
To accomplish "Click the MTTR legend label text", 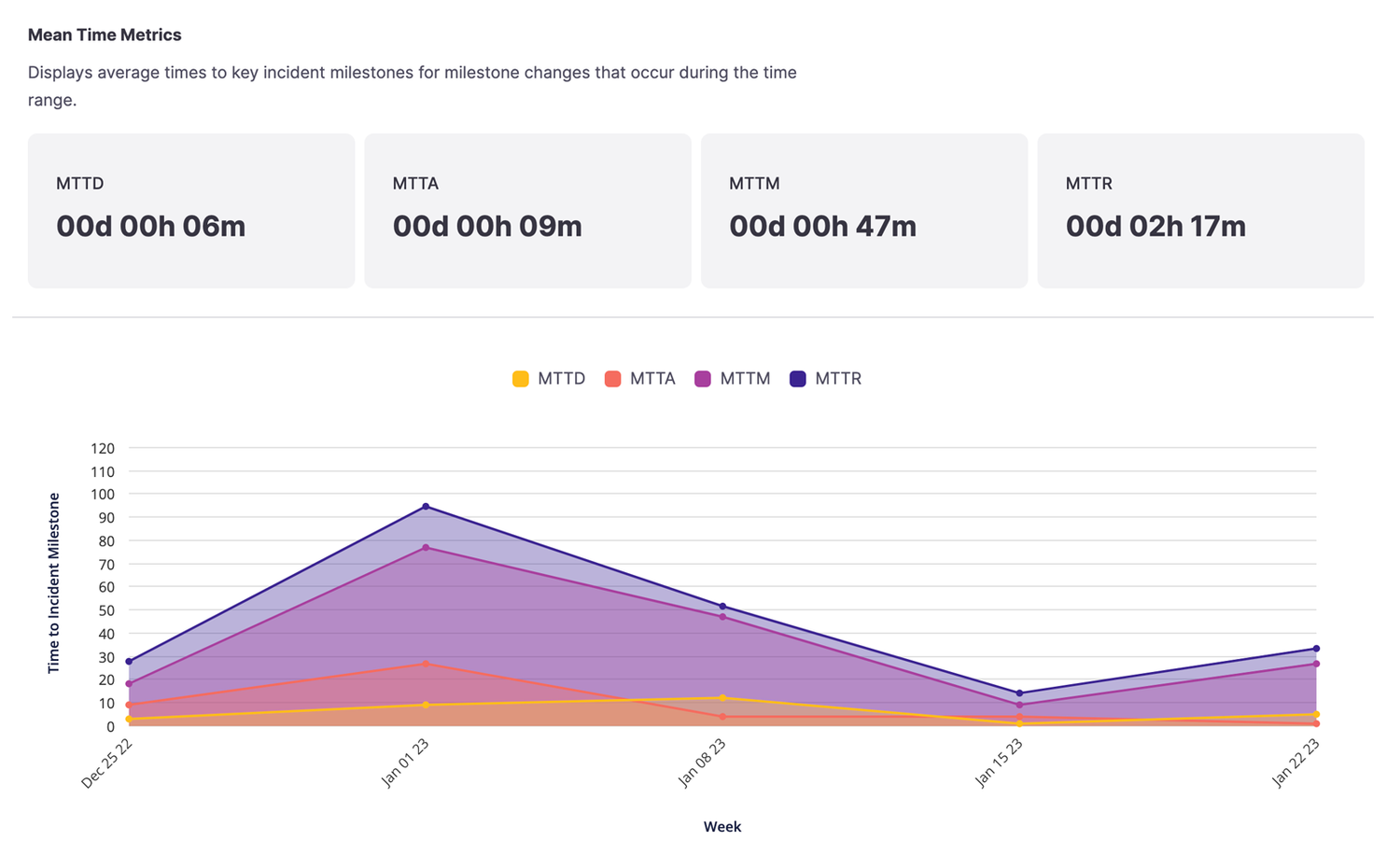I will pos(838,379).
